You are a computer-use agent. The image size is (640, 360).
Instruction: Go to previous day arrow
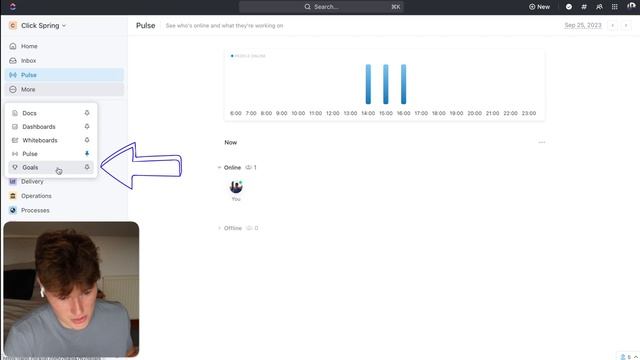coord(612,25)
